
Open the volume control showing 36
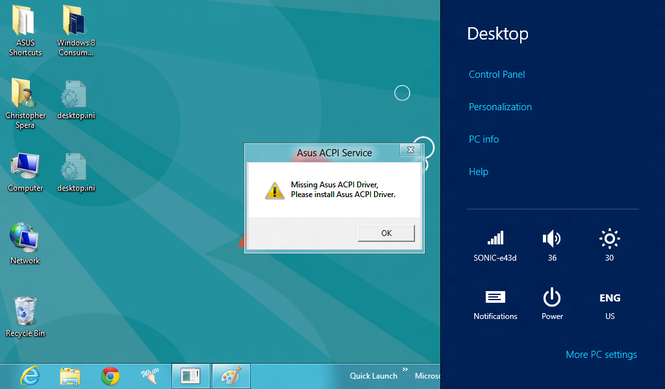552,246
